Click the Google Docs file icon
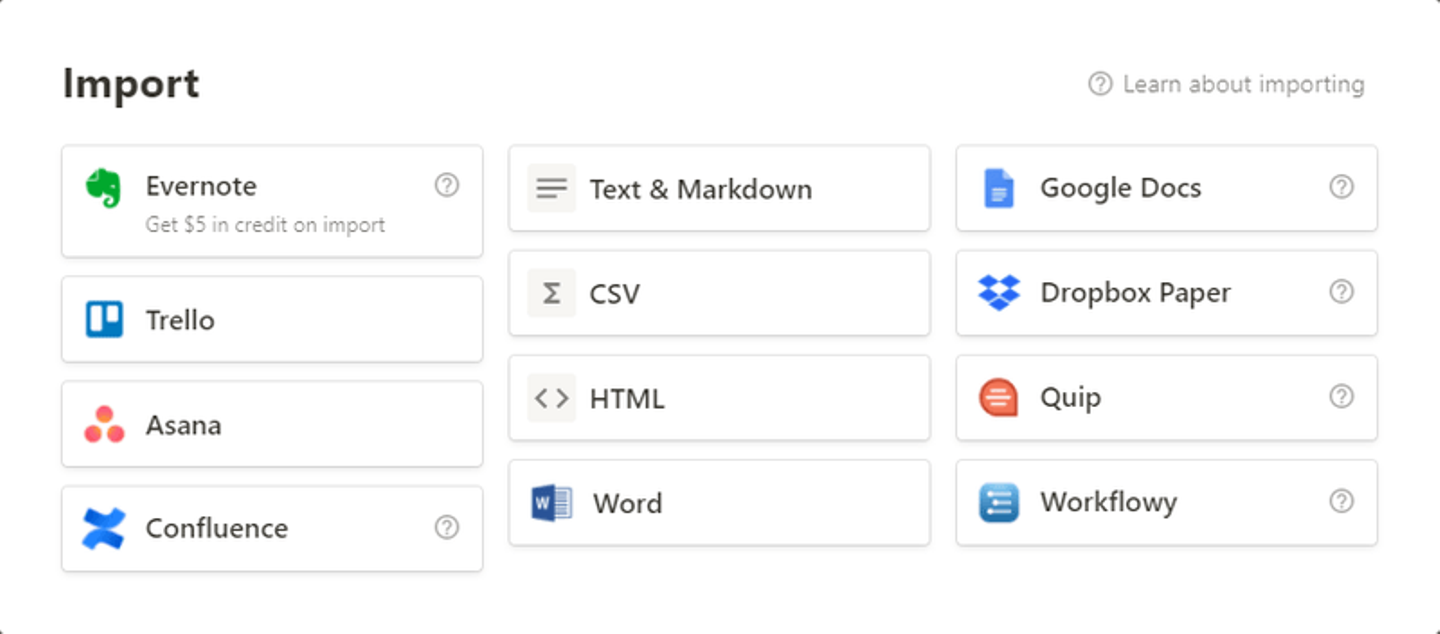The height and width of the screenshot is (634, 1440). (998, 188)
